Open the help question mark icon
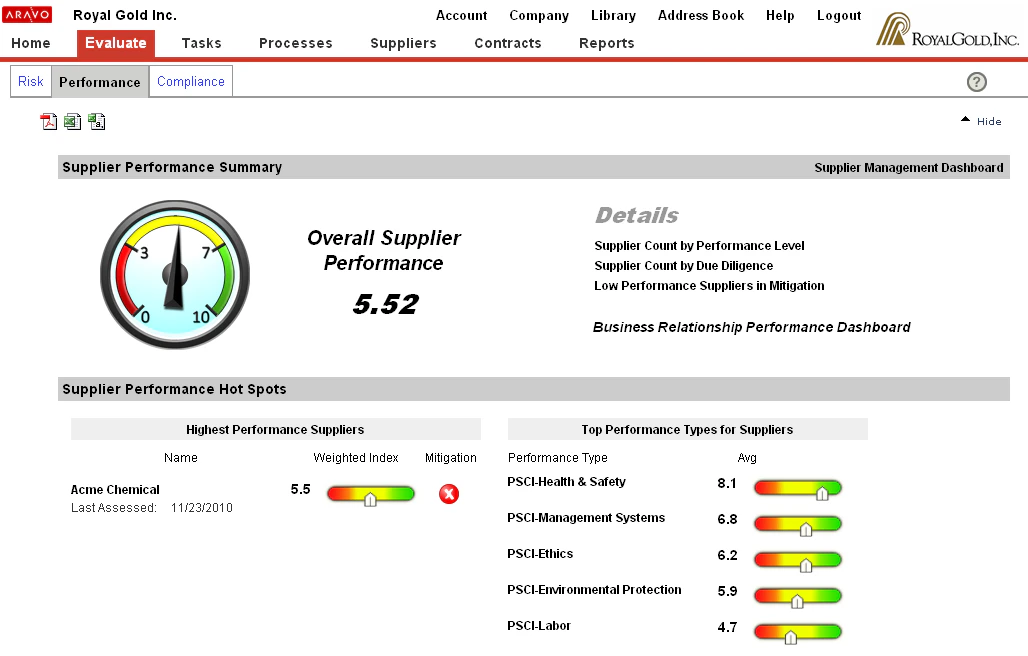 coord(977,81)
